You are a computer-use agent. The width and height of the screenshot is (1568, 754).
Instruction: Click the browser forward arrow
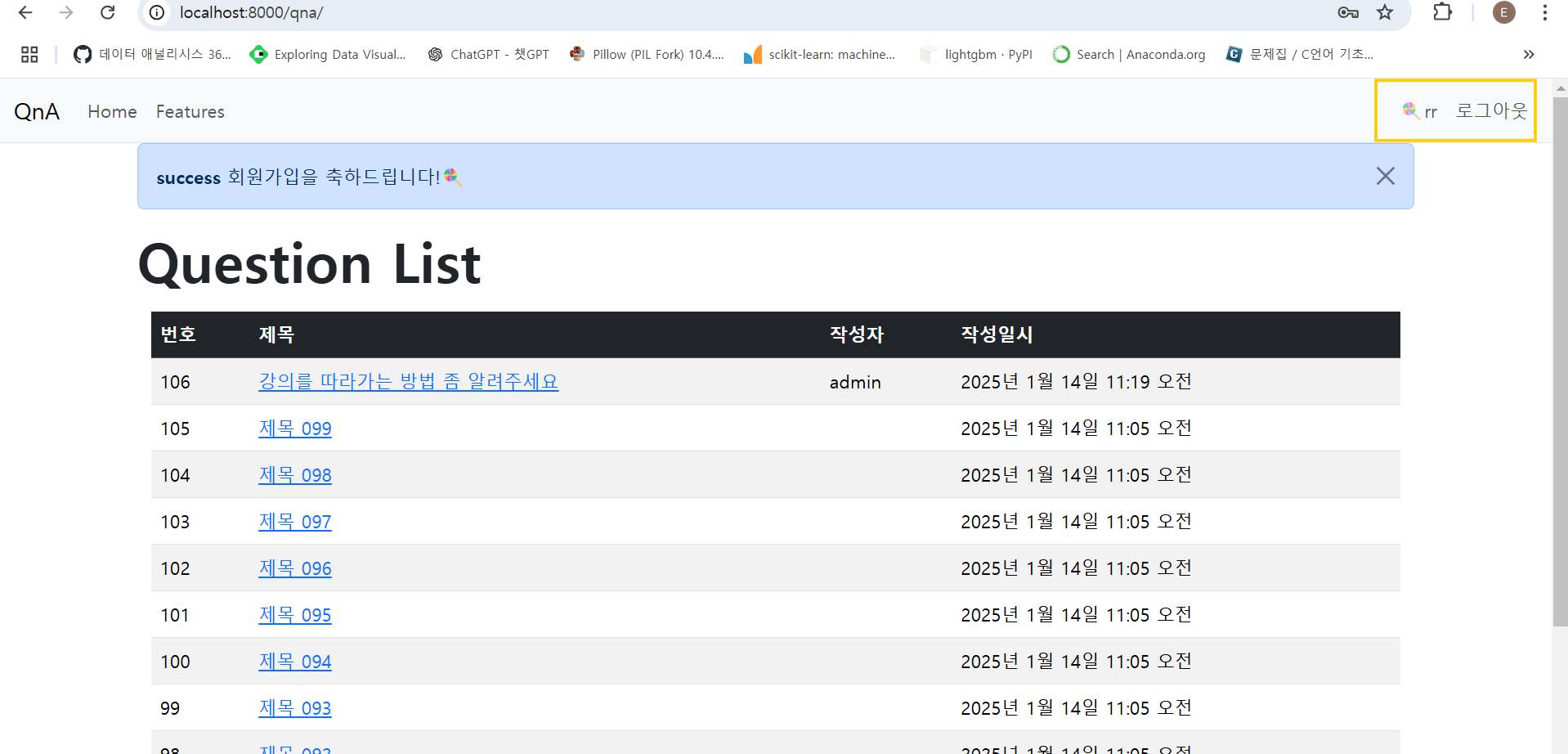point(66,12)
